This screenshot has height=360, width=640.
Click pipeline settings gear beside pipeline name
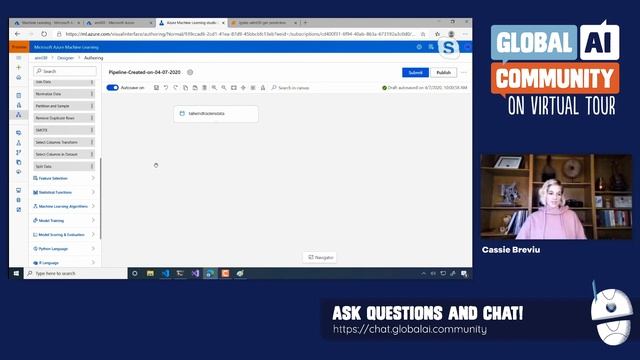[190, 72]
